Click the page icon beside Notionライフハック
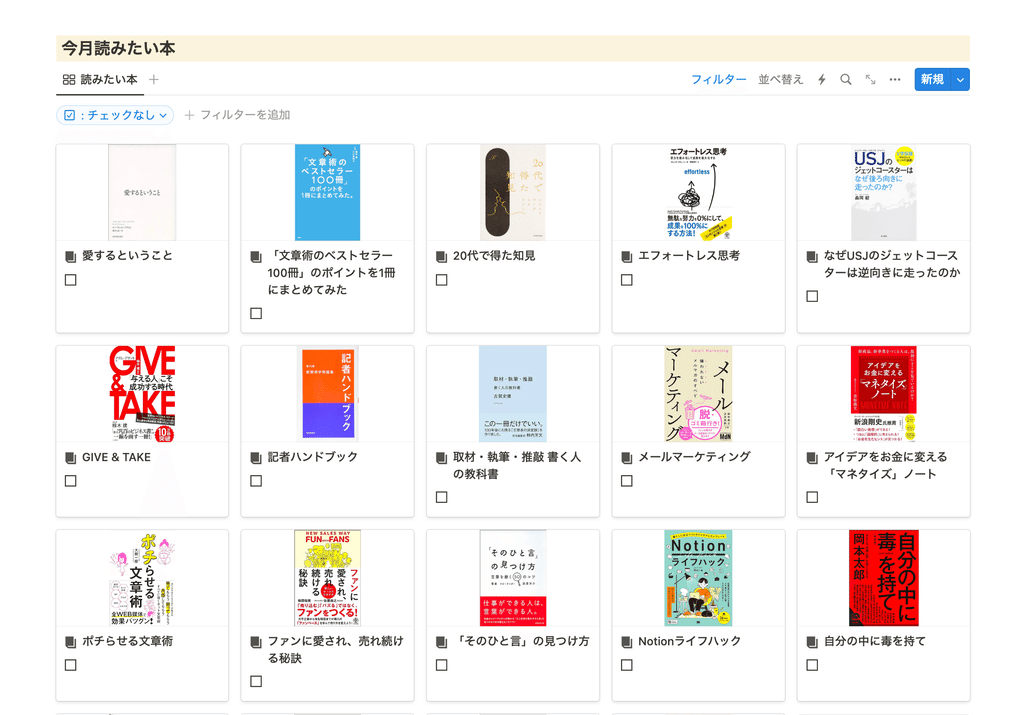This screenshot has width=1024, height=715. (x=627, y=642)
